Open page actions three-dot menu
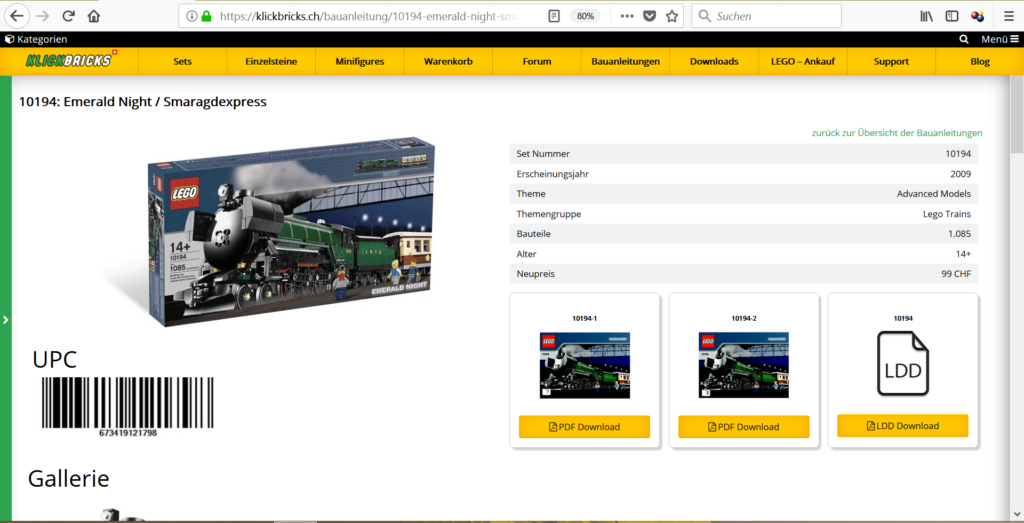 pyautogui.click(x=626, y=16)
